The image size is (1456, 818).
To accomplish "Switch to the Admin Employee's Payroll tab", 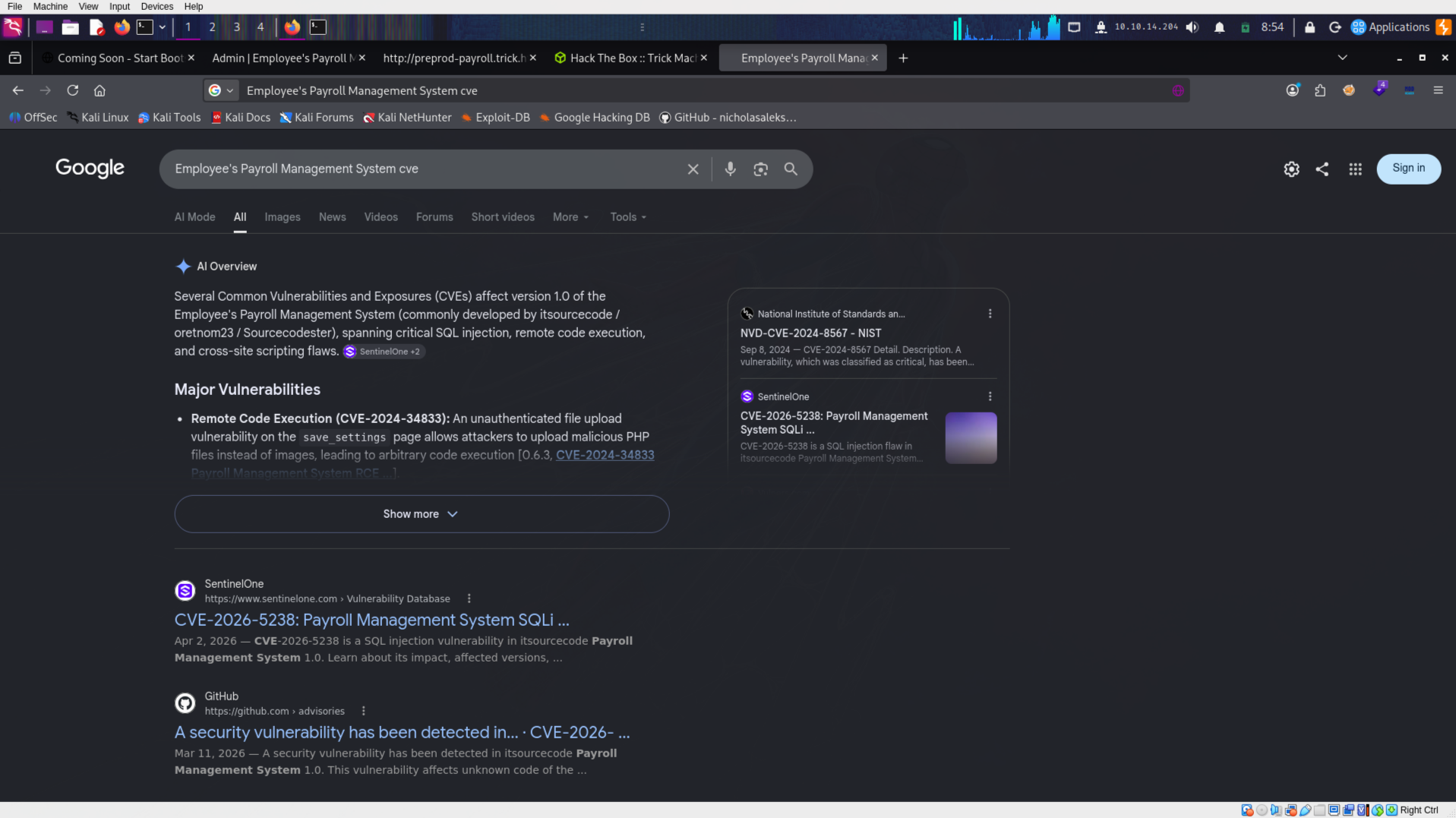I will pyautogui.click(x=281, y=58).
